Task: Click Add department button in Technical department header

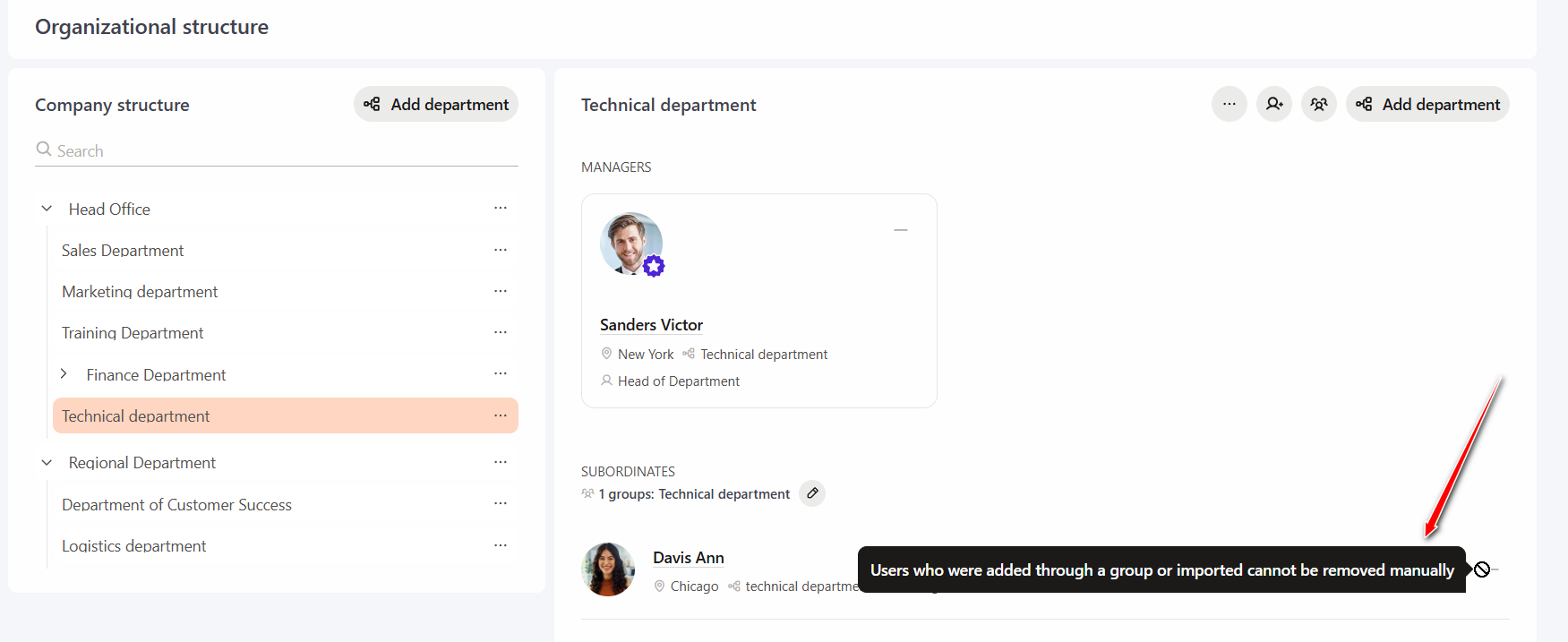Action: [x=1427, y=104]
